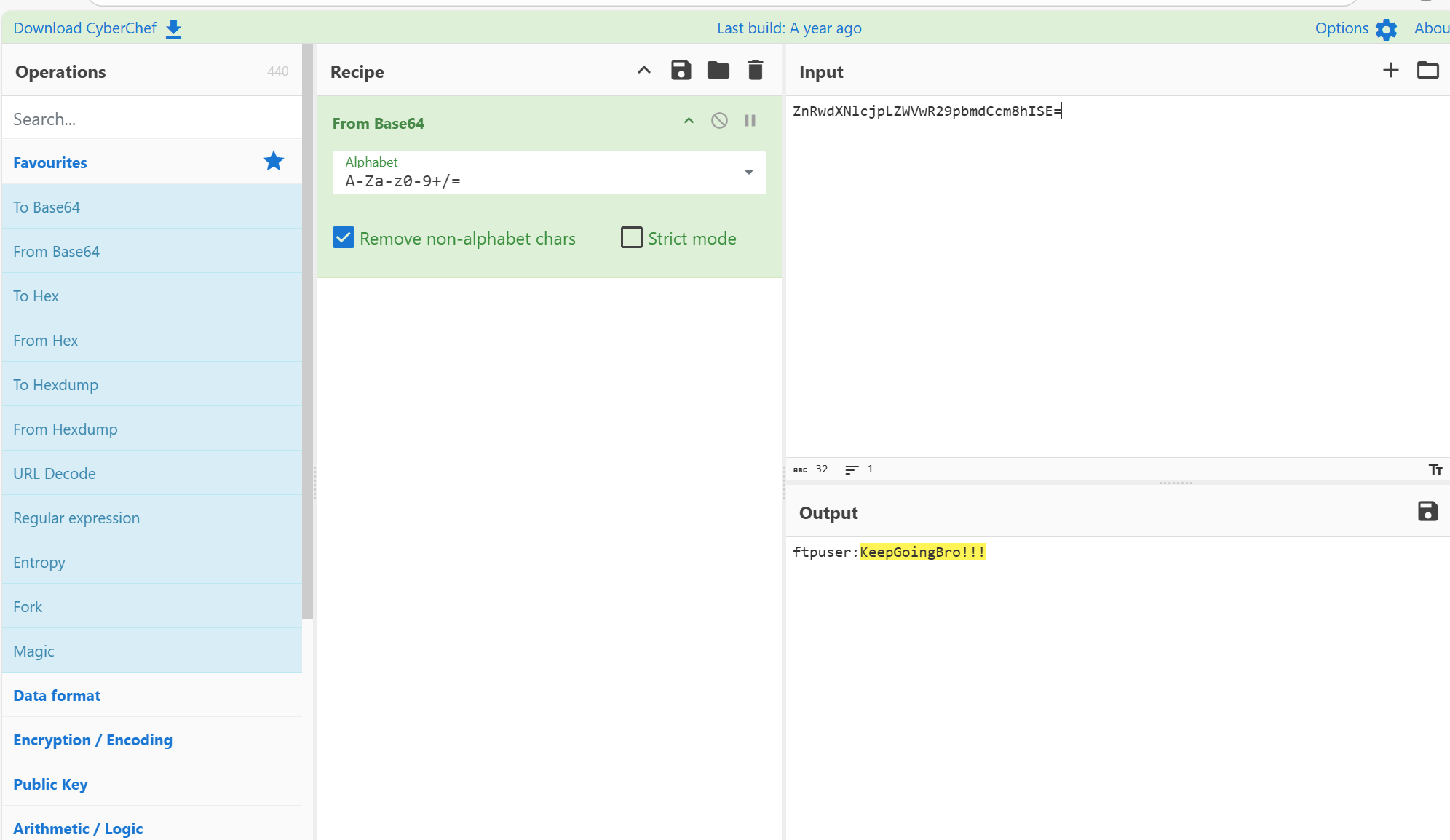The width and height of the screenshot is (1450, 840).
Task: Open the Alphabet dropdown
Action: pos(748,173)
